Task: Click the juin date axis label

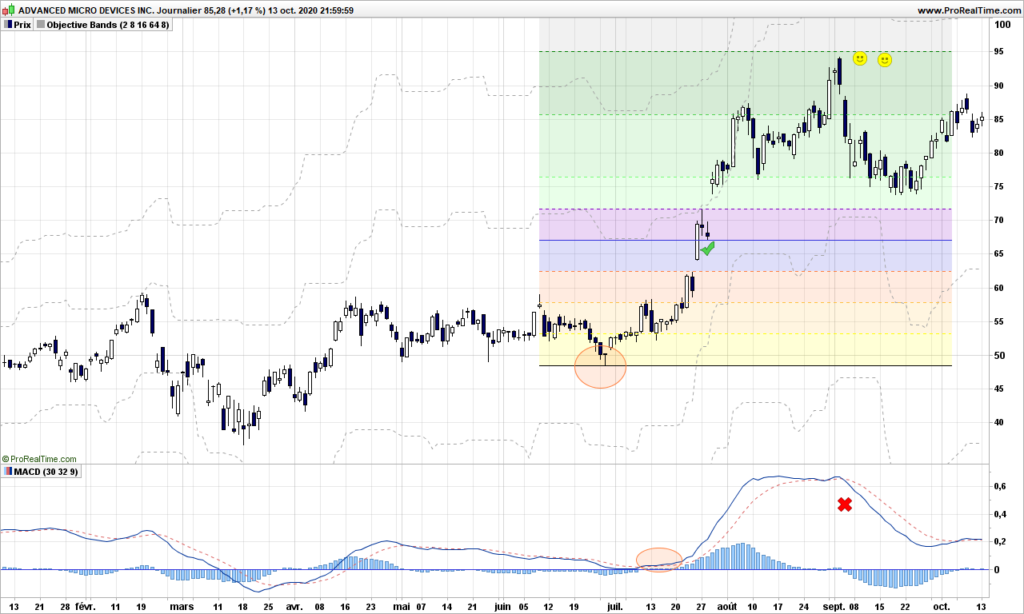Action: point(502,606)
